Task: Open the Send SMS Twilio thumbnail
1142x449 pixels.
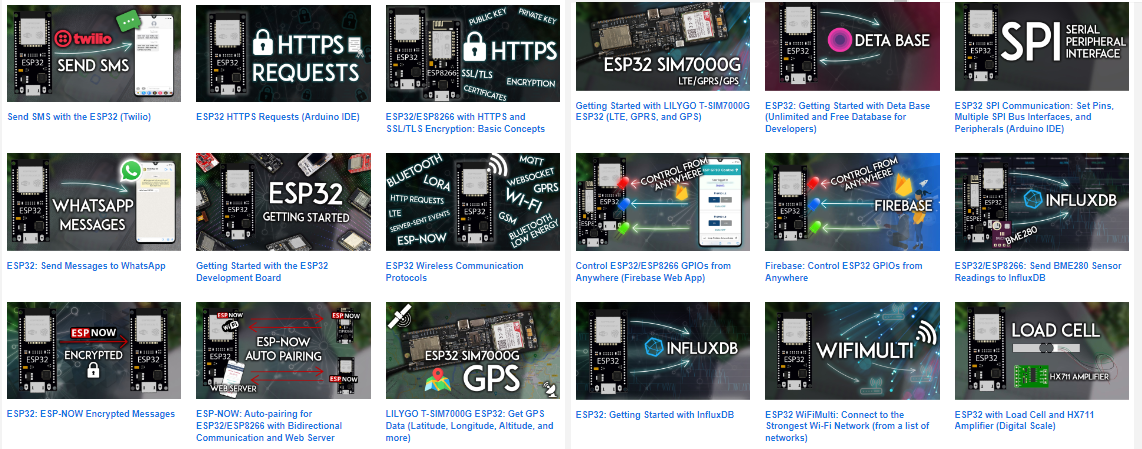Action: (94, 53)
